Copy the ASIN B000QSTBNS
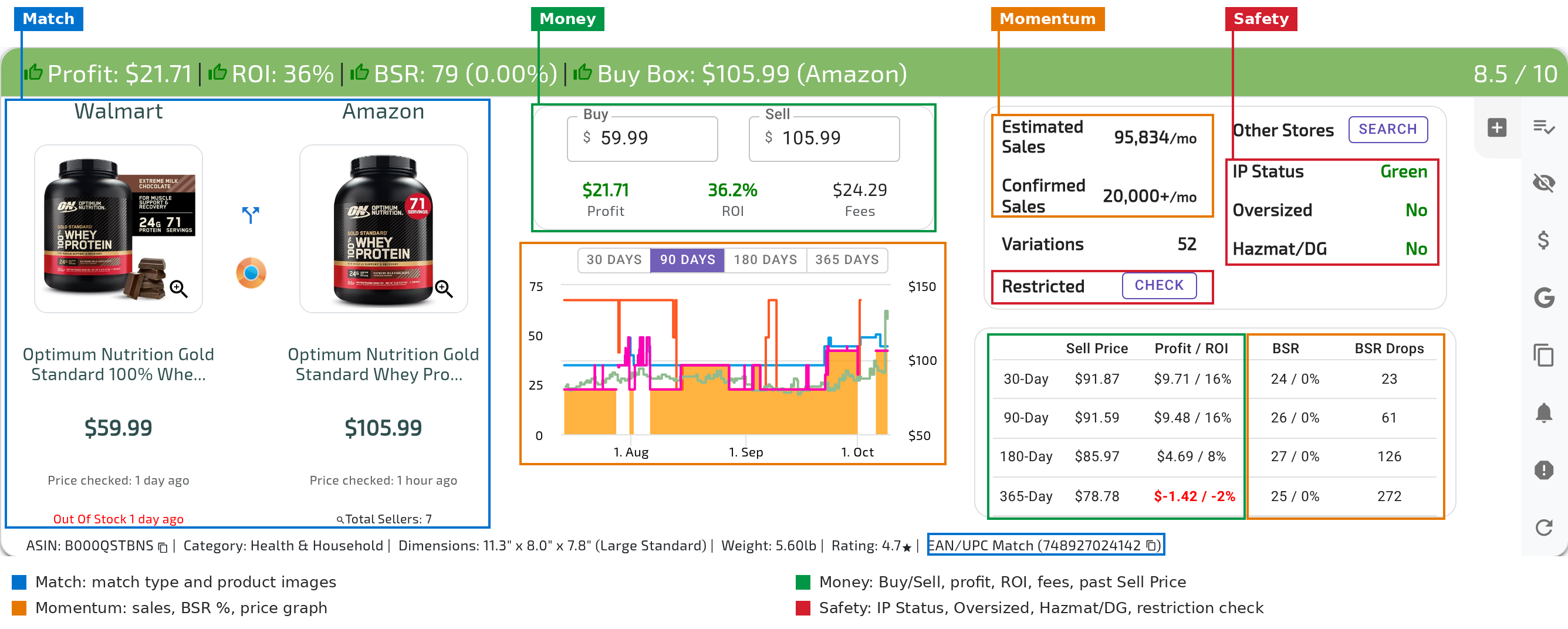The height and width of the screenshot is (629, 1568). pyautogui.click(x=163, y=547)
